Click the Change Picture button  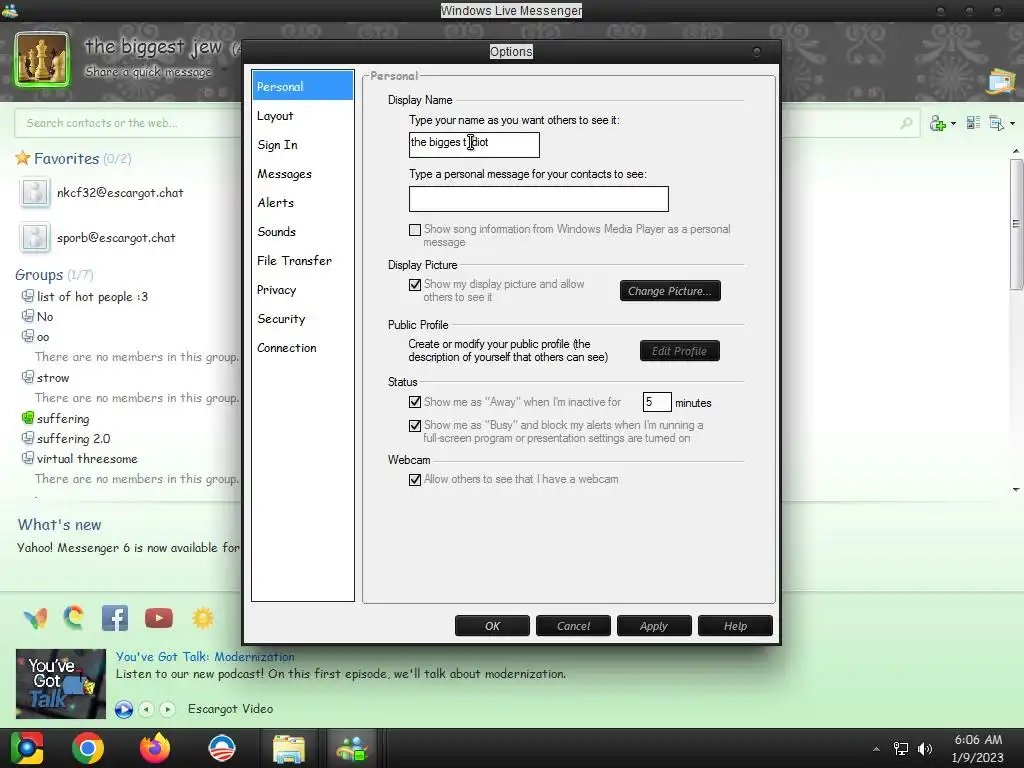[x=670, y=291]
